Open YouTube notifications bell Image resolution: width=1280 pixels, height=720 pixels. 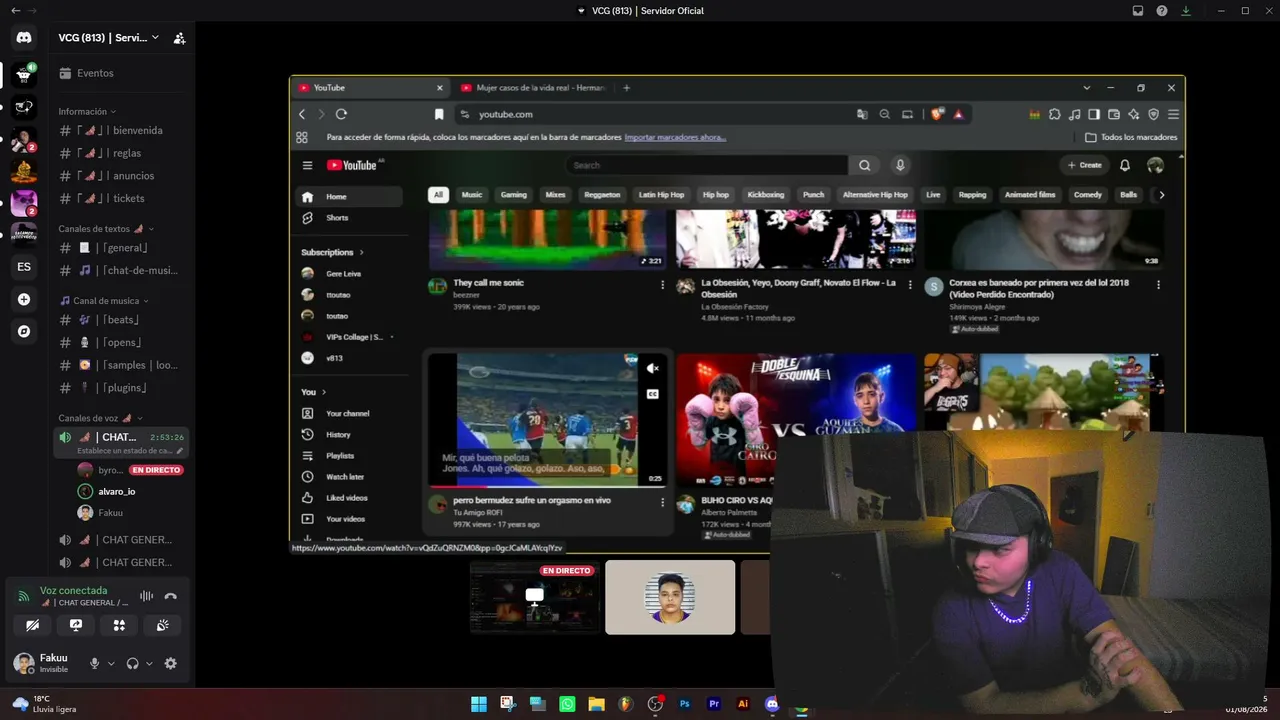(1125, 165)
